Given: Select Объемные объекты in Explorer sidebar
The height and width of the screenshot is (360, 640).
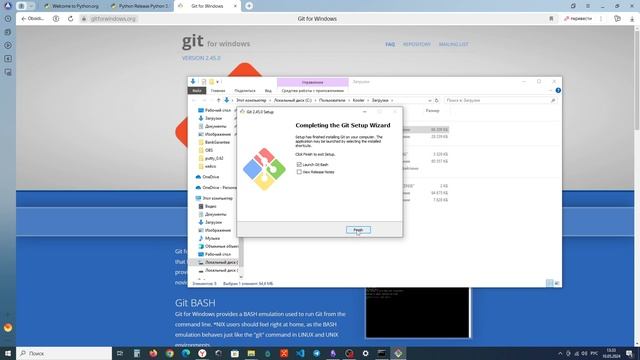Looking at the screenshot, I should click(x=218, y=247).
